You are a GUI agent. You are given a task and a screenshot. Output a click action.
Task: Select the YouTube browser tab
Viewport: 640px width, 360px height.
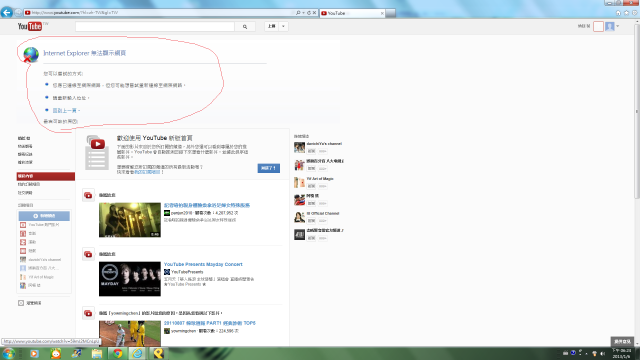[x=351, y=13]
